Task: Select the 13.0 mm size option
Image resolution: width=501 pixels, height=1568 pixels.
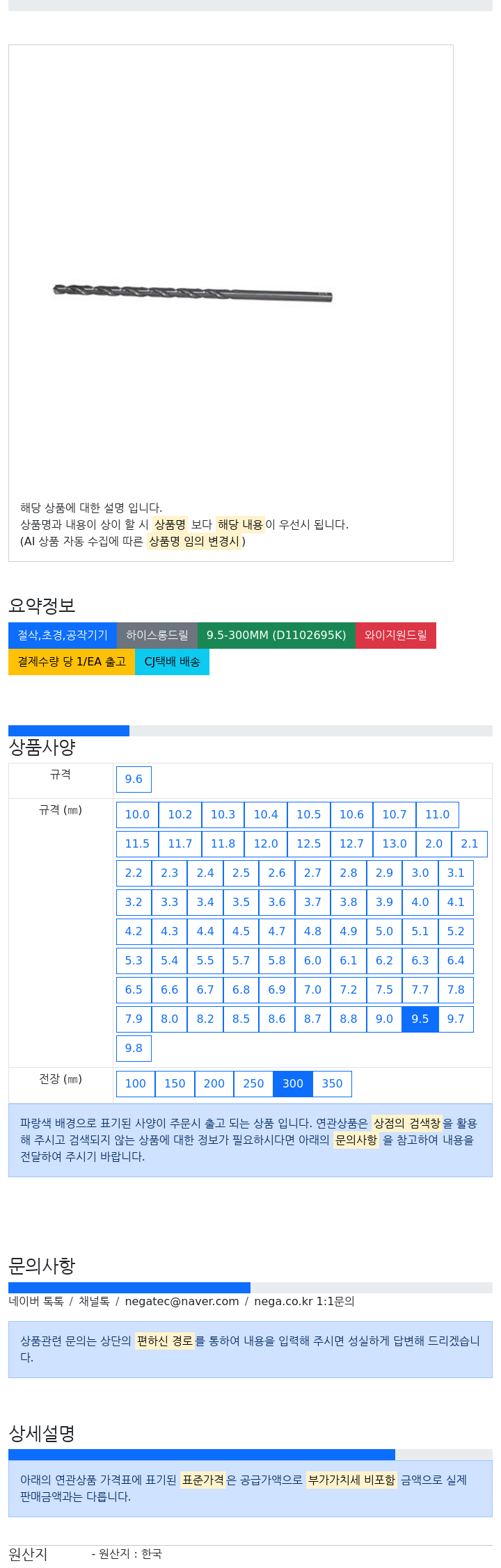Action: tap(395, 843)
